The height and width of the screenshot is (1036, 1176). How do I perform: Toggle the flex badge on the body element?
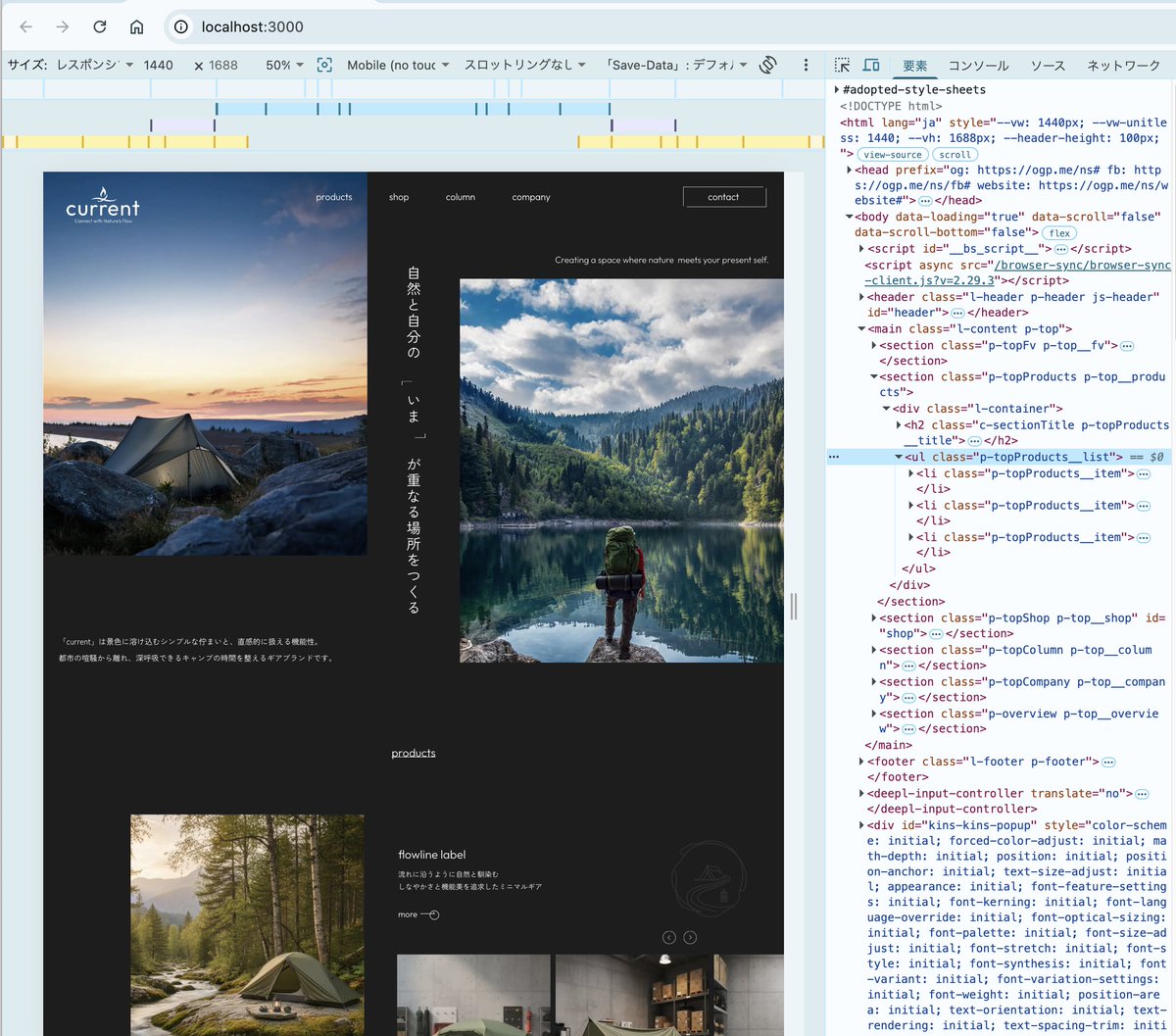[x=1059, y=233]
